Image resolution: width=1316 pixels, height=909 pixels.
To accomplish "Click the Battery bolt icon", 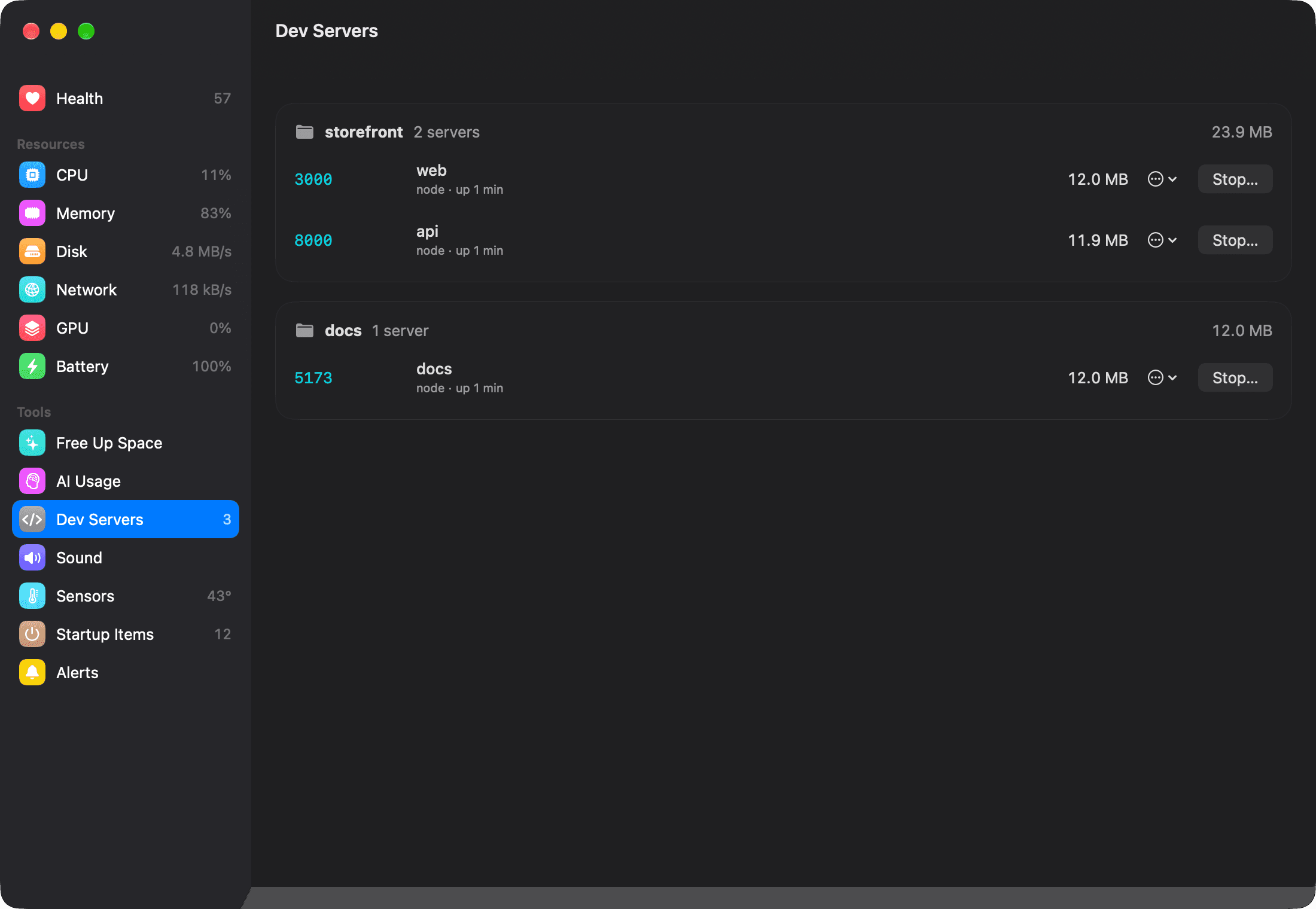I will click(x=32, y=366).
